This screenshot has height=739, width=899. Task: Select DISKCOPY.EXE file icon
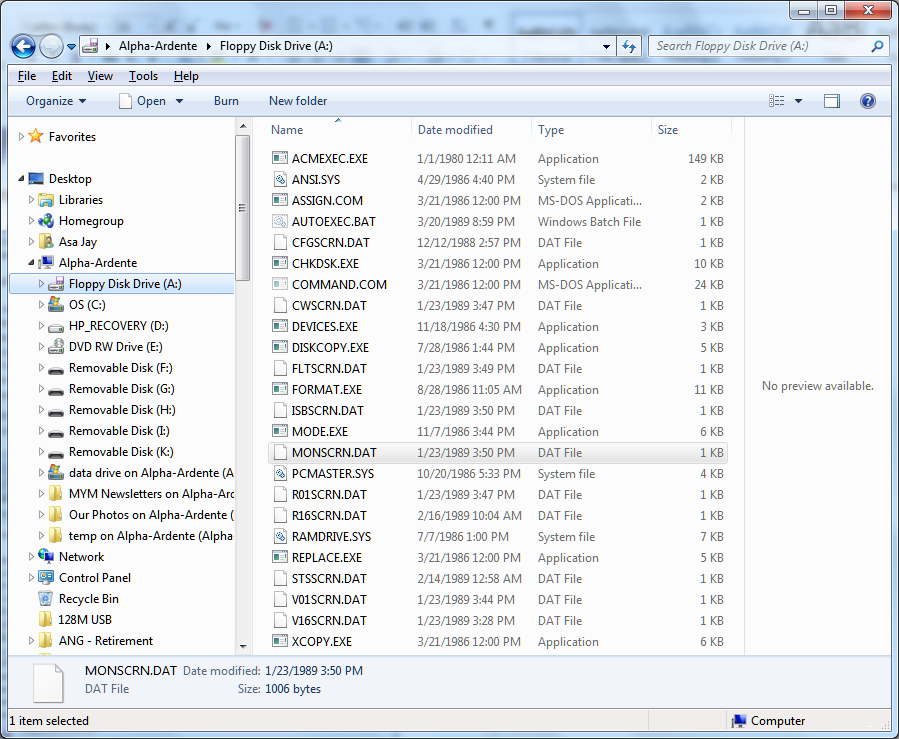click(x=280, y=347)
